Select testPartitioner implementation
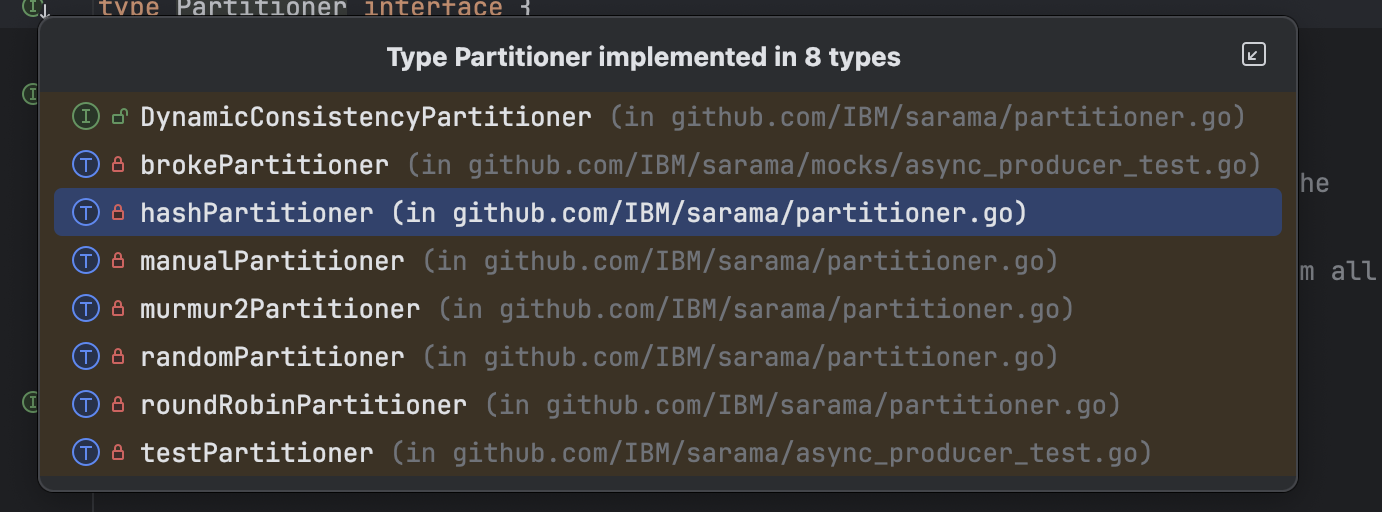1382x512 pixels. (668, 453)
